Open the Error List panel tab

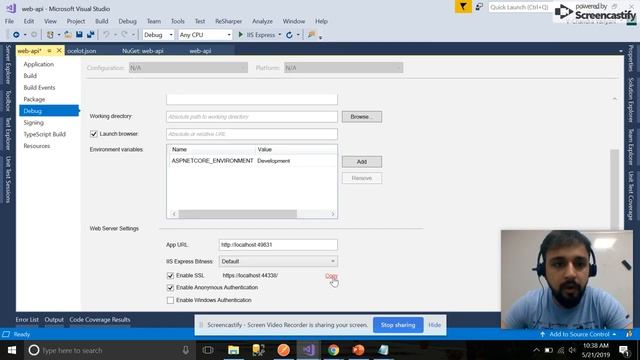[27, 320]
